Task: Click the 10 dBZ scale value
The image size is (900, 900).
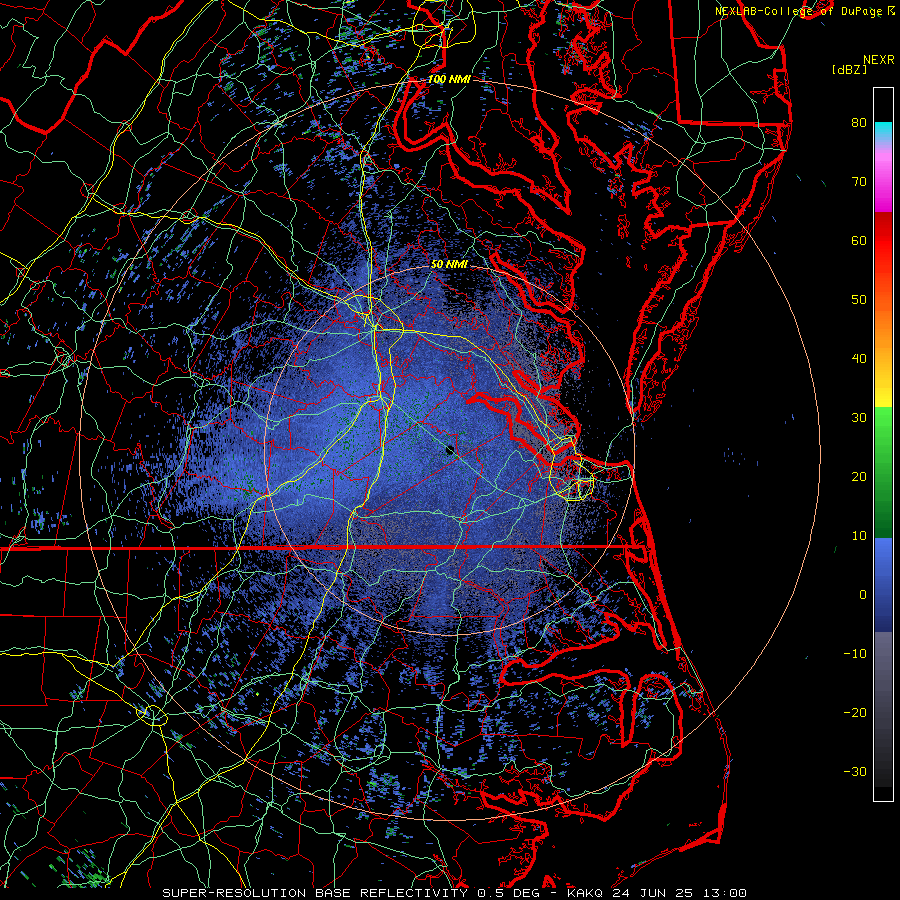Action: tap(859, 536)
